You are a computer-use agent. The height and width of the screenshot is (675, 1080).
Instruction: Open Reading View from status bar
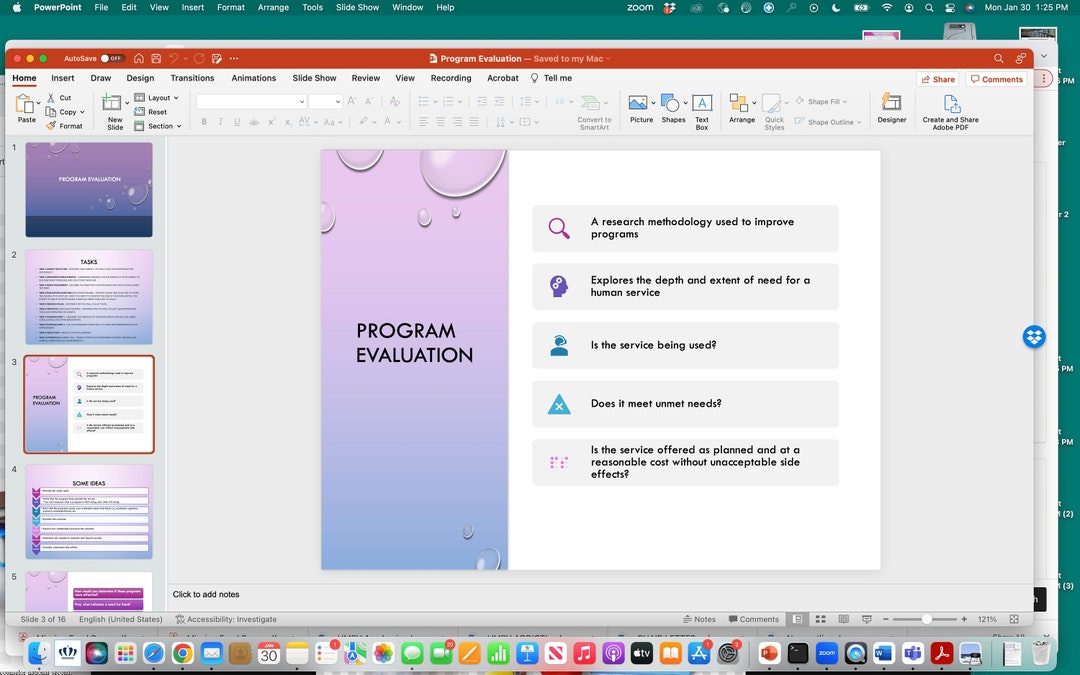(843, 619)
